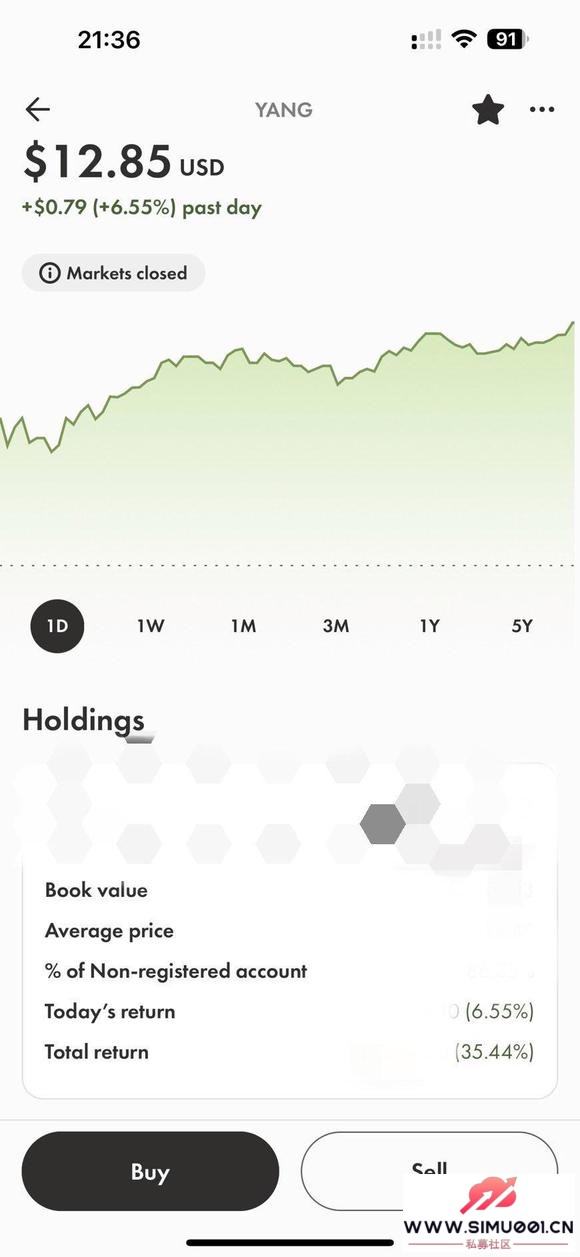Switch chart to 1M range

243,626
